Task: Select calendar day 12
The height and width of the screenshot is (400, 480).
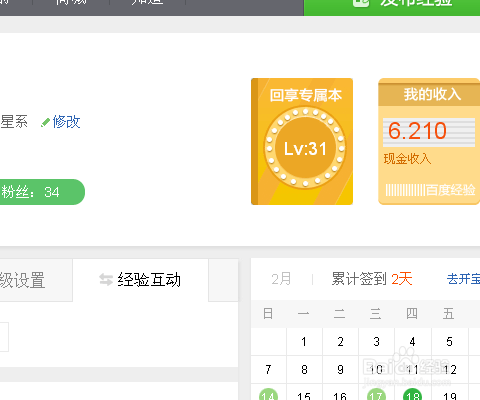Action: point(449,370)
